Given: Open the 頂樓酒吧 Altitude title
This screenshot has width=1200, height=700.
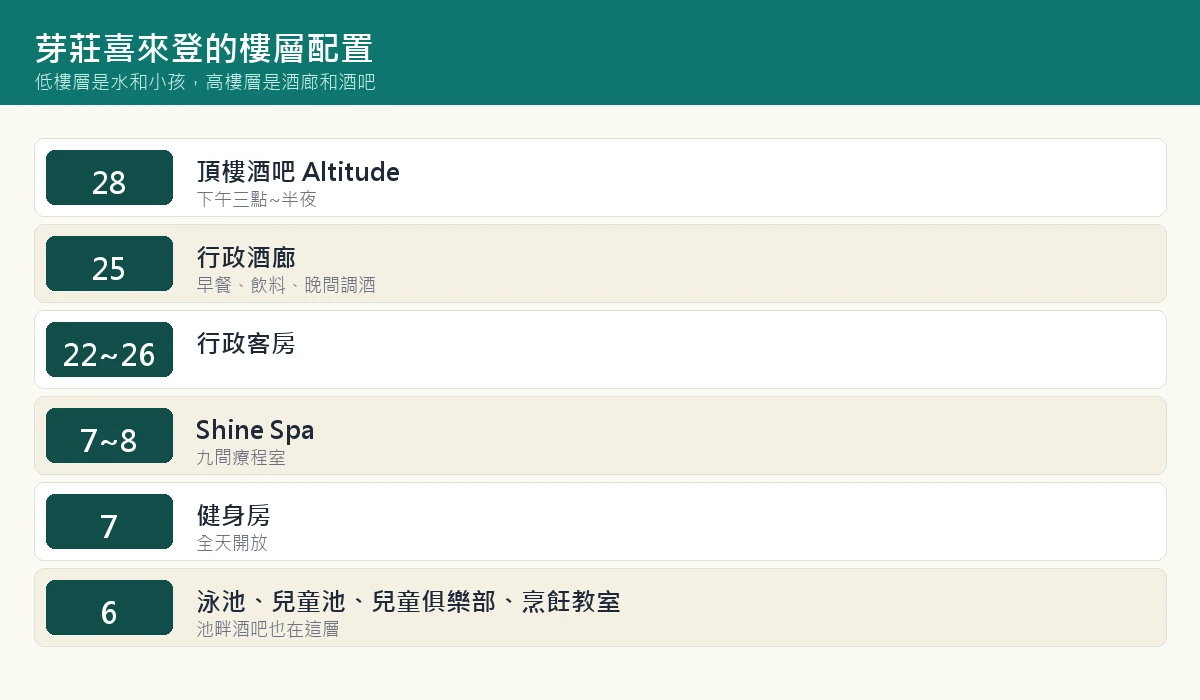Looking at the screenshot, I should tap(298, 172).
